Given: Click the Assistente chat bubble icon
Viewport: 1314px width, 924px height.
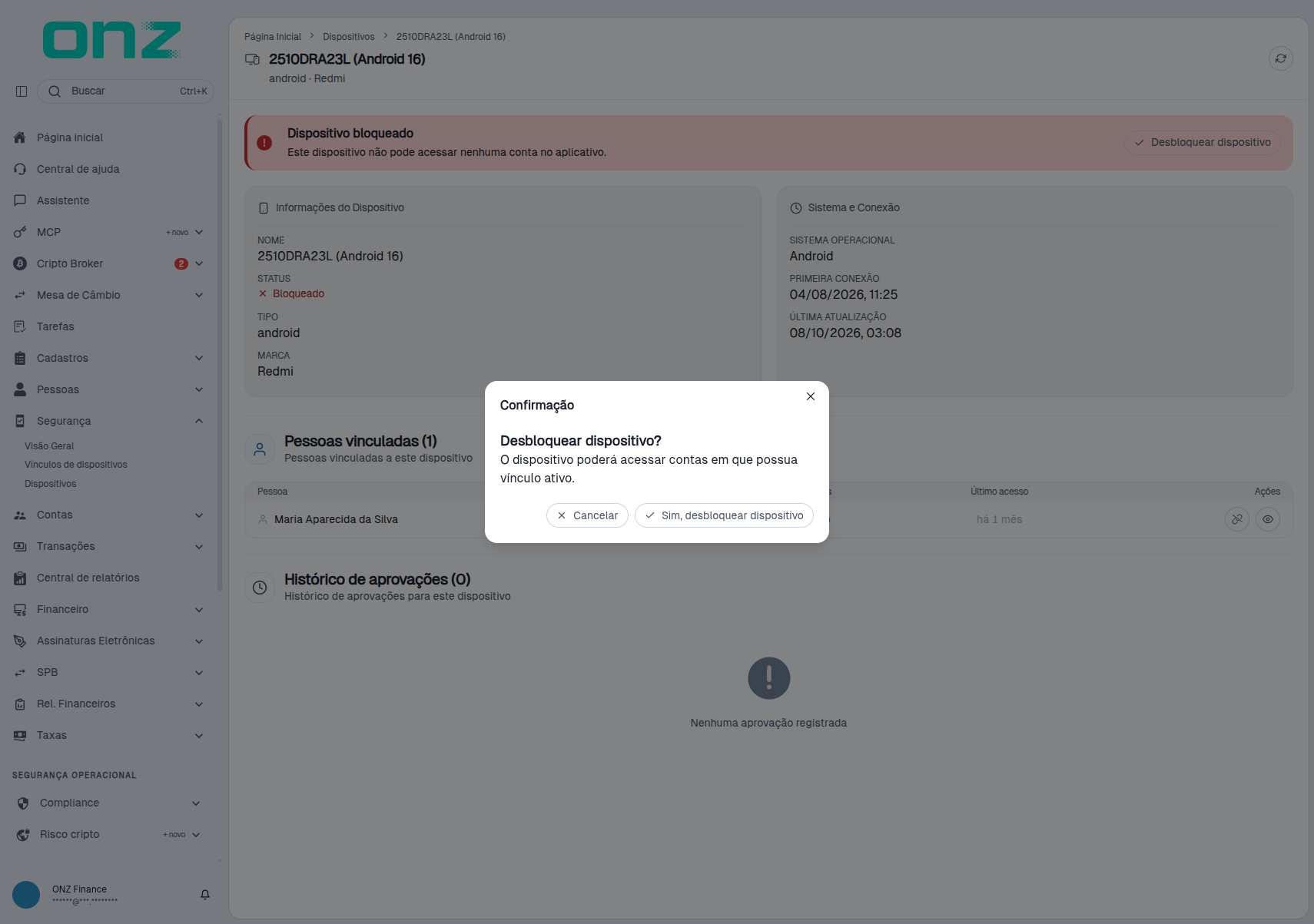Looking at the screenshot, I should [x=20, y=200].
